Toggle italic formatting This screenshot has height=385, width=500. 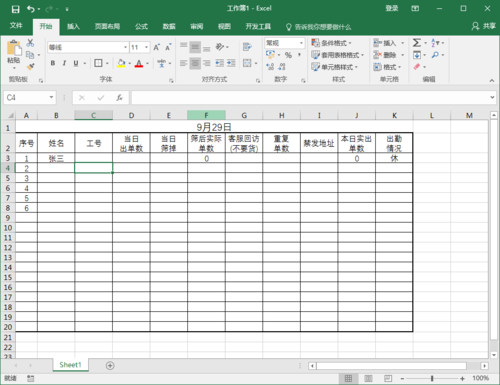[64, 63]
